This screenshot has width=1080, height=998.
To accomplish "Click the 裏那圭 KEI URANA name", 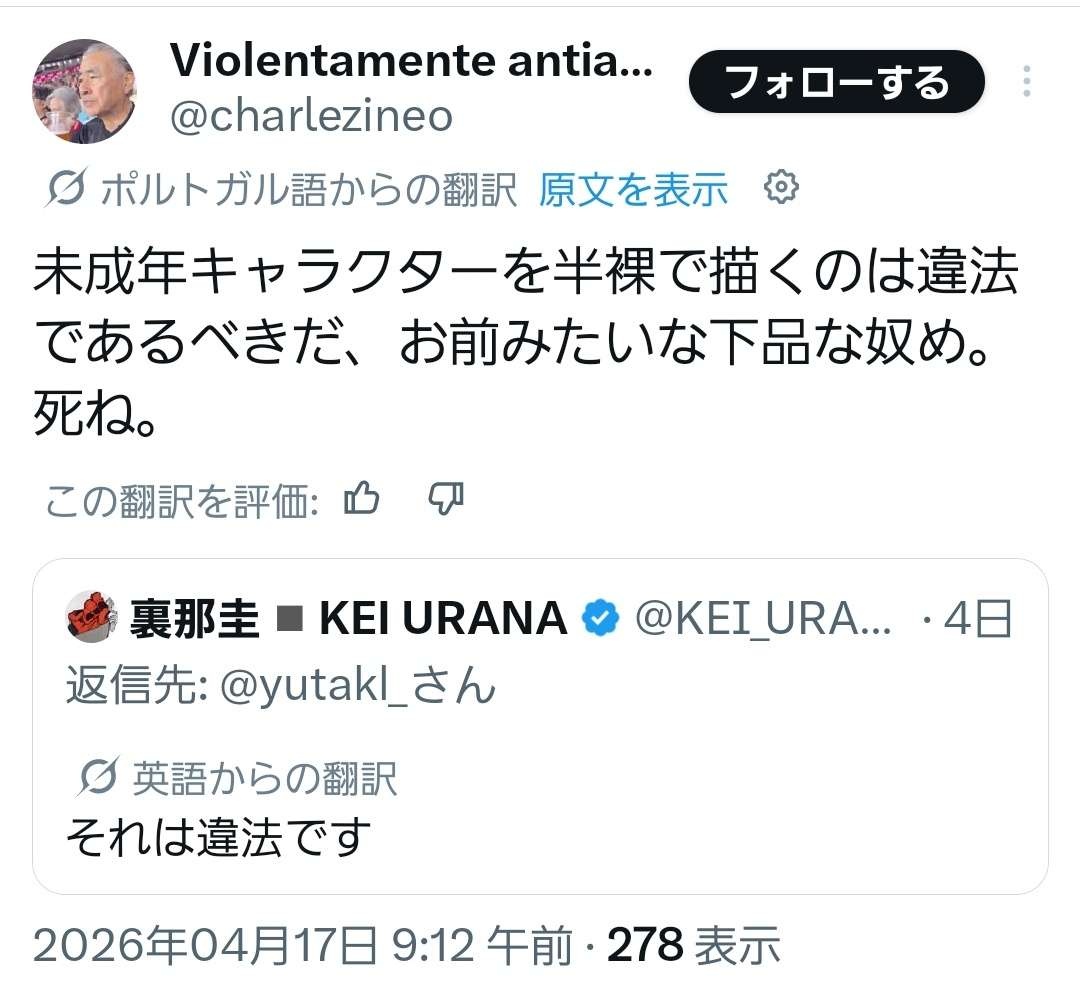I will pyautogui.click(x=348, y=620).
